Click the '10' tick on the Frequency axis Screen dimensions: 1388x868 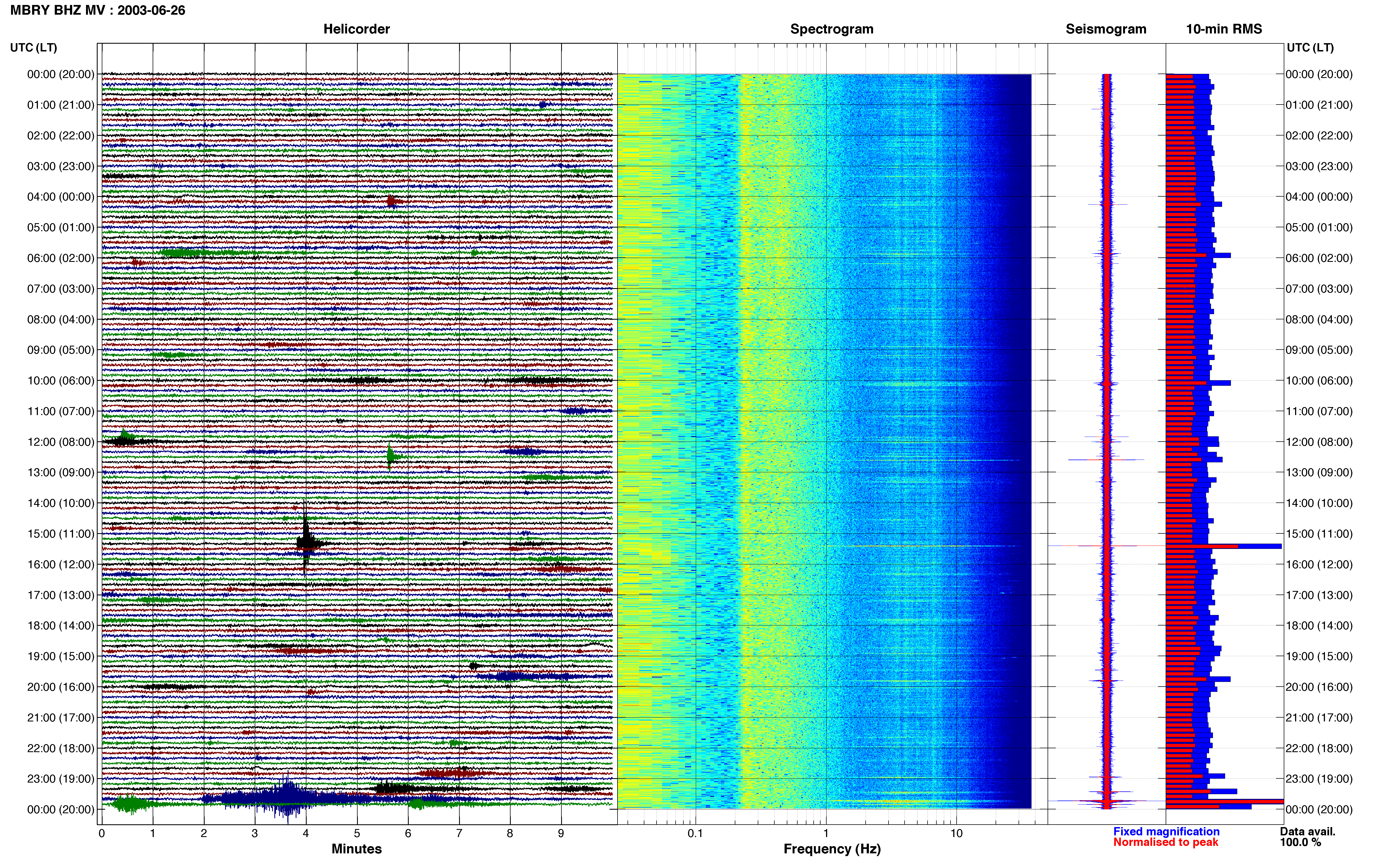[956, 833]
